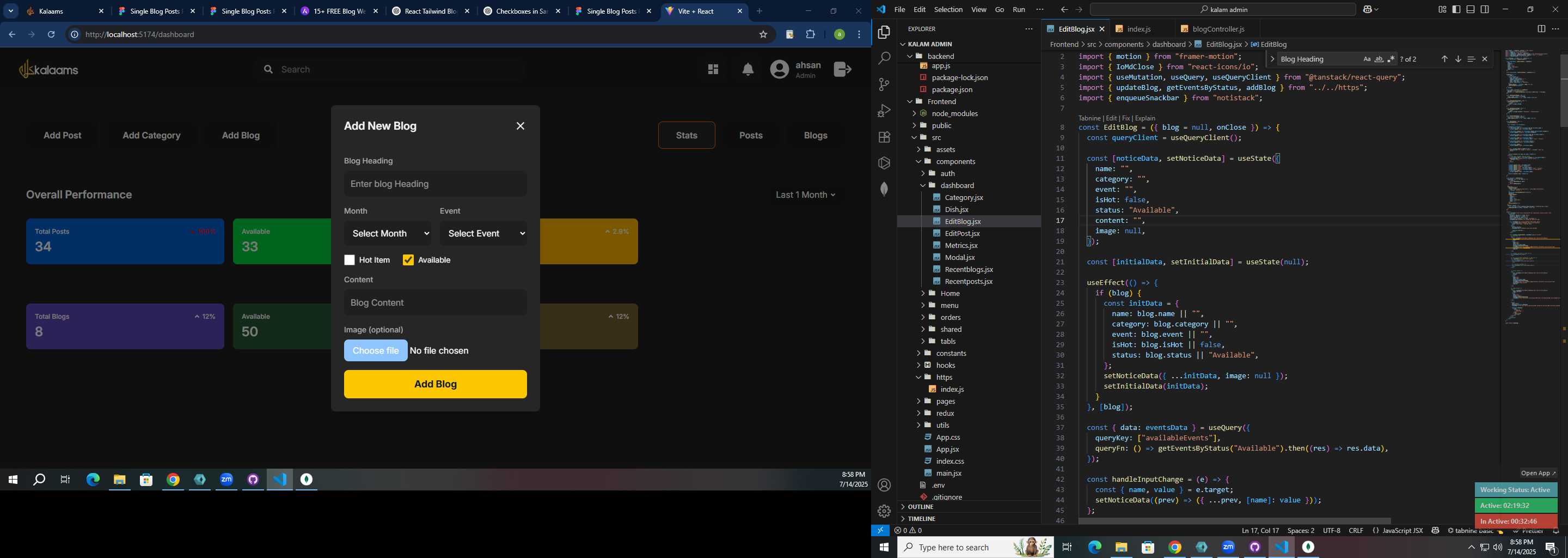Open the View menu in VS Code

pyautogui.click(x=979, y=10)
